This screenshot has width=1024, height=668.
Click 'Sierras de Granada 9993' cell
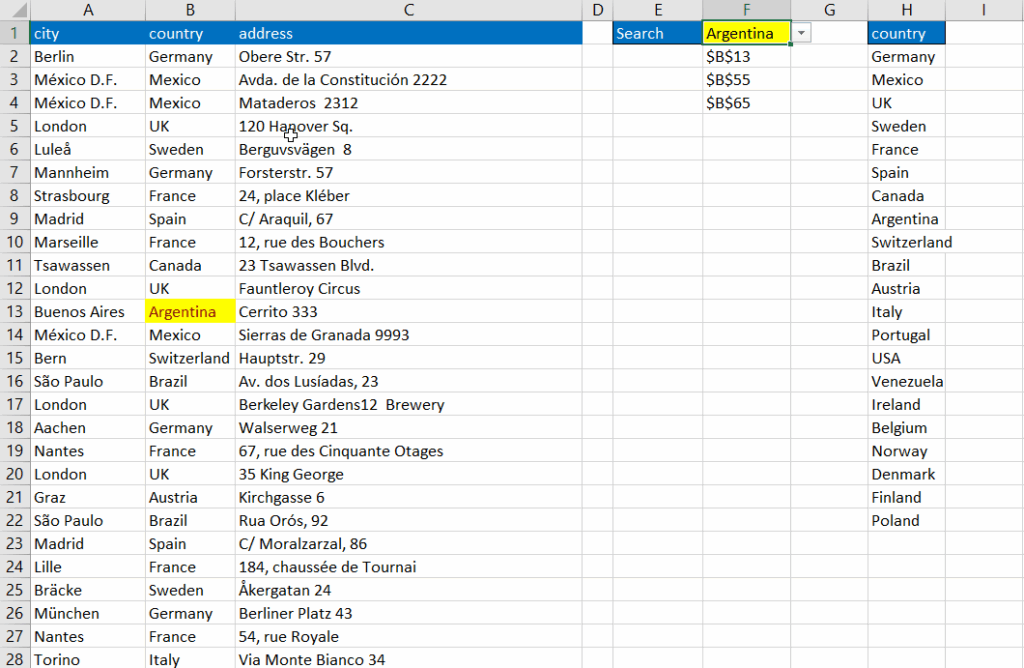[409, 335]
